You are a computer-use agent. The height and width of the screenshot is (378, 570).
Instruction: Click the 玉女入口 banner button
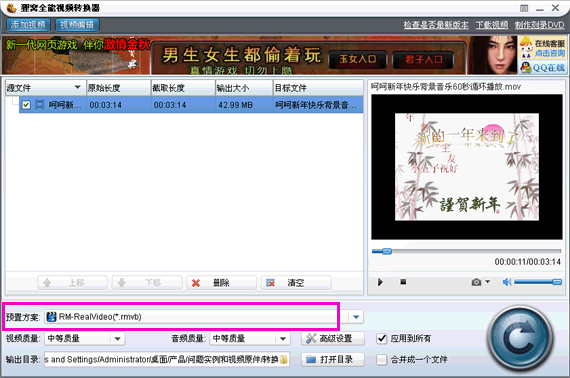[x=358, y=59]
